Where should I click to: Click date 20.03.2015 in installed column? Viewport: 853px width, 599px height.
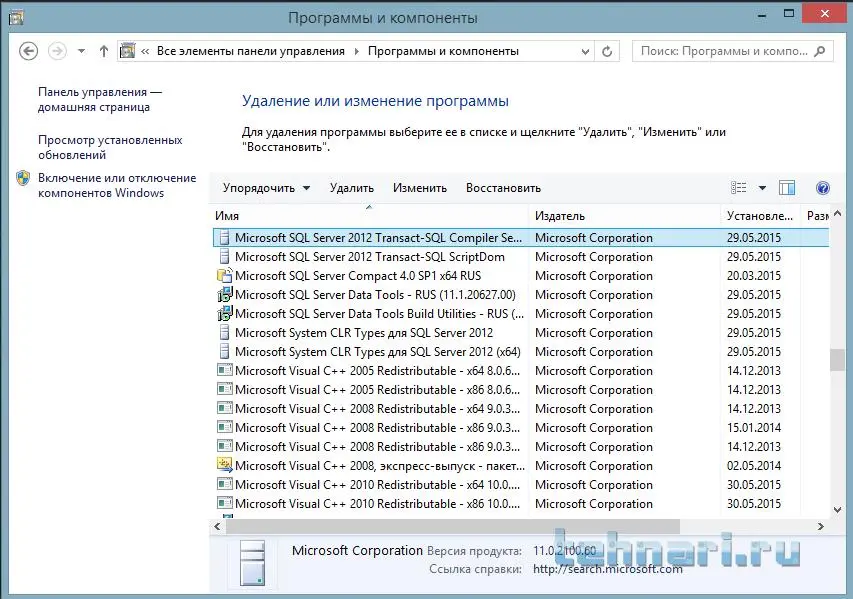tap(753, 276)
